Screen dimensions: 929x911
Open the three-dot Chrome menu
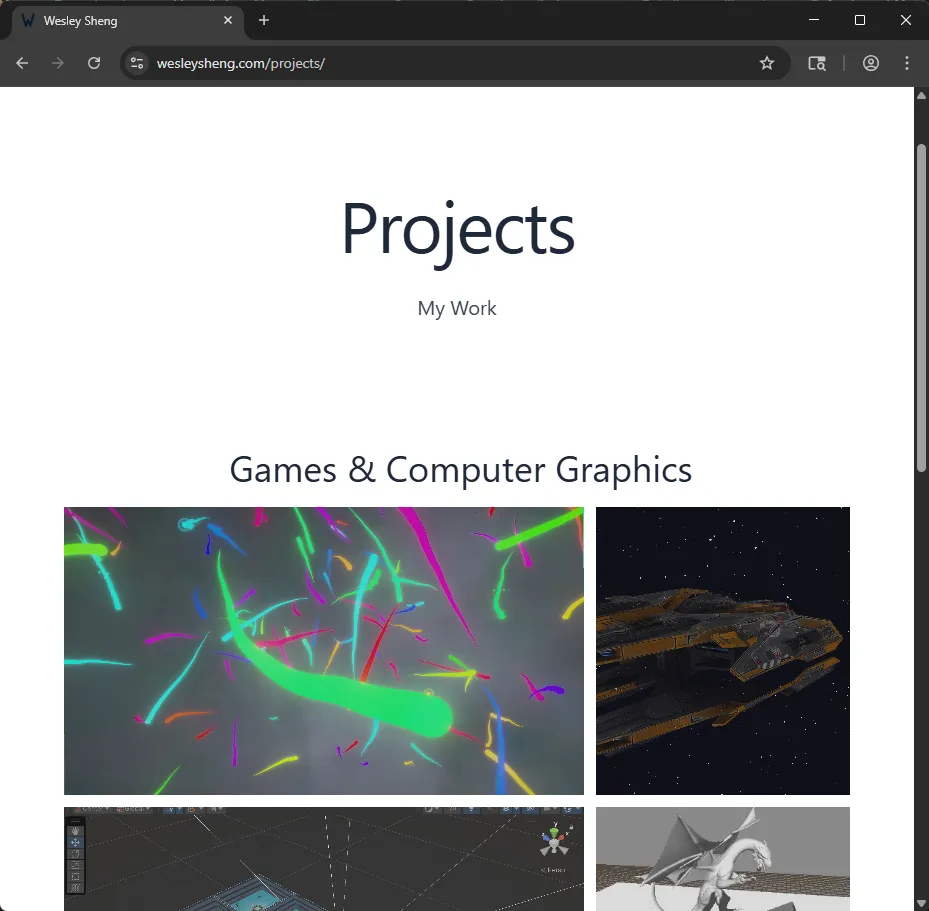click(x=907, y=63)
